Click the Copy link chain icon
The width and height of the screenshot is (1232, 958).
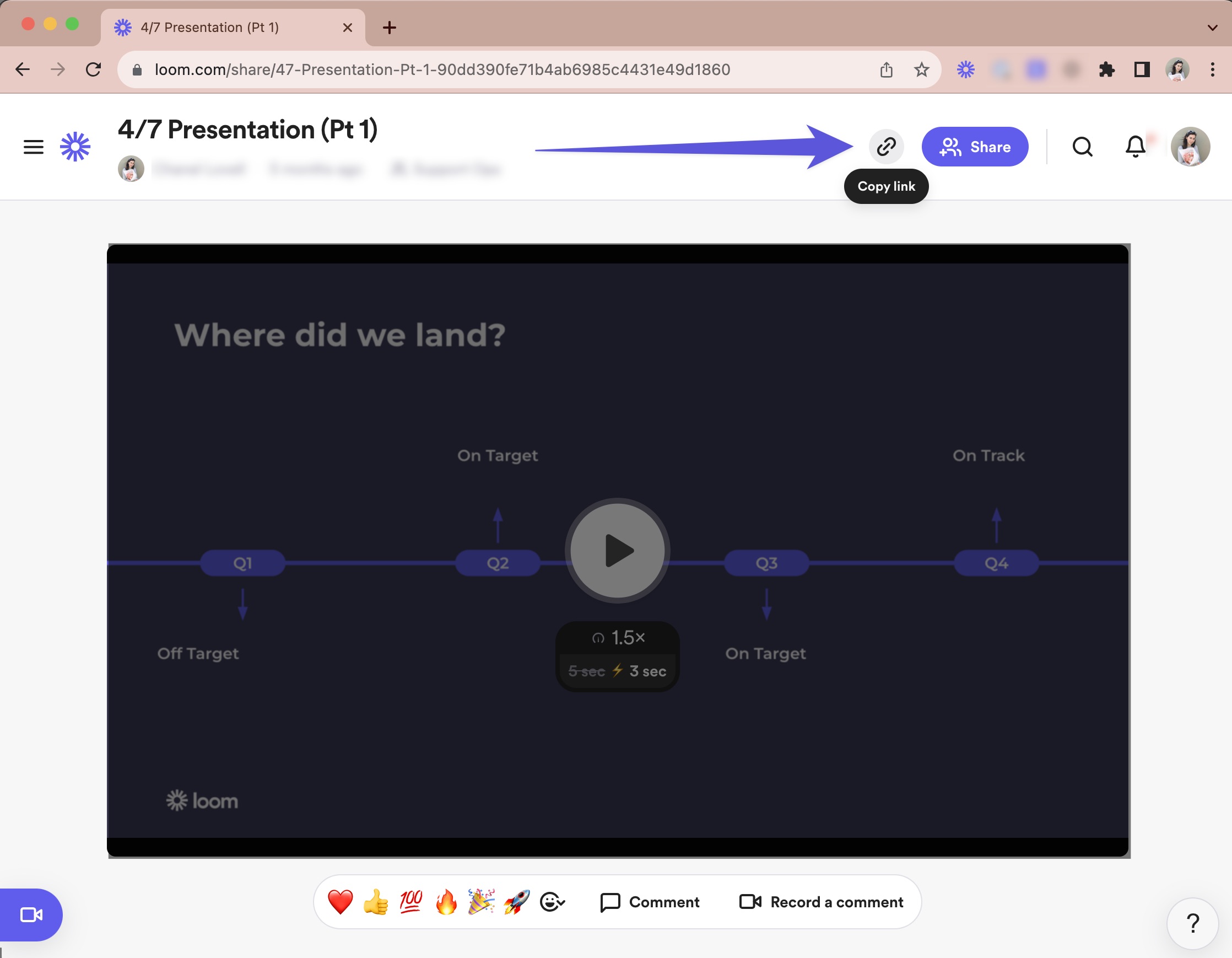[885, 147]
